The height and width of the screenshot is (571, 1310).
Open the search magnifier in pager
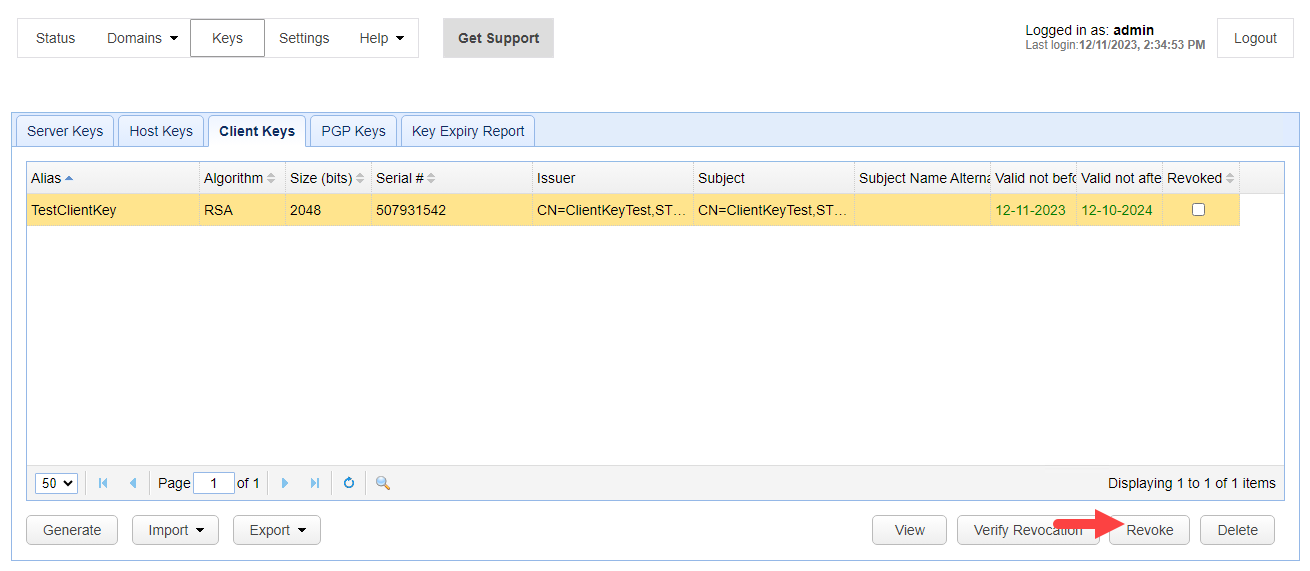coord(383,483)
